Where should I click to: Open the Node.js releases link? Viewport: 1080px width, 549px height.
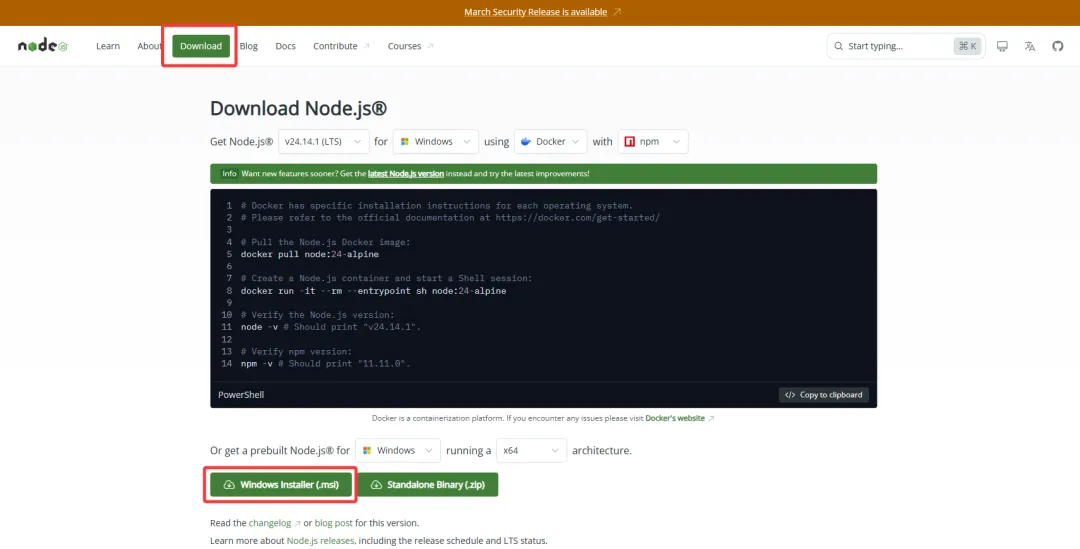[x=320, y=541]
